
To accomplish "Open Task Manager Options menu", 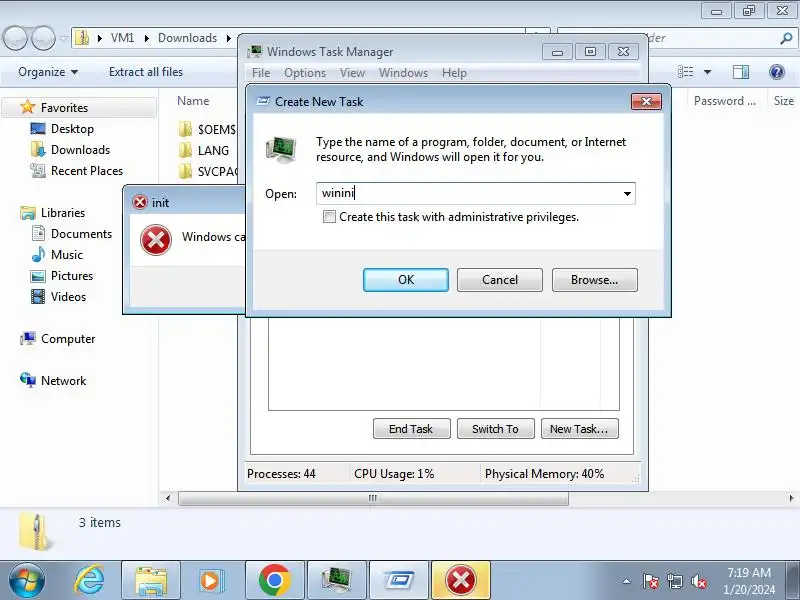I will [305, 73].
